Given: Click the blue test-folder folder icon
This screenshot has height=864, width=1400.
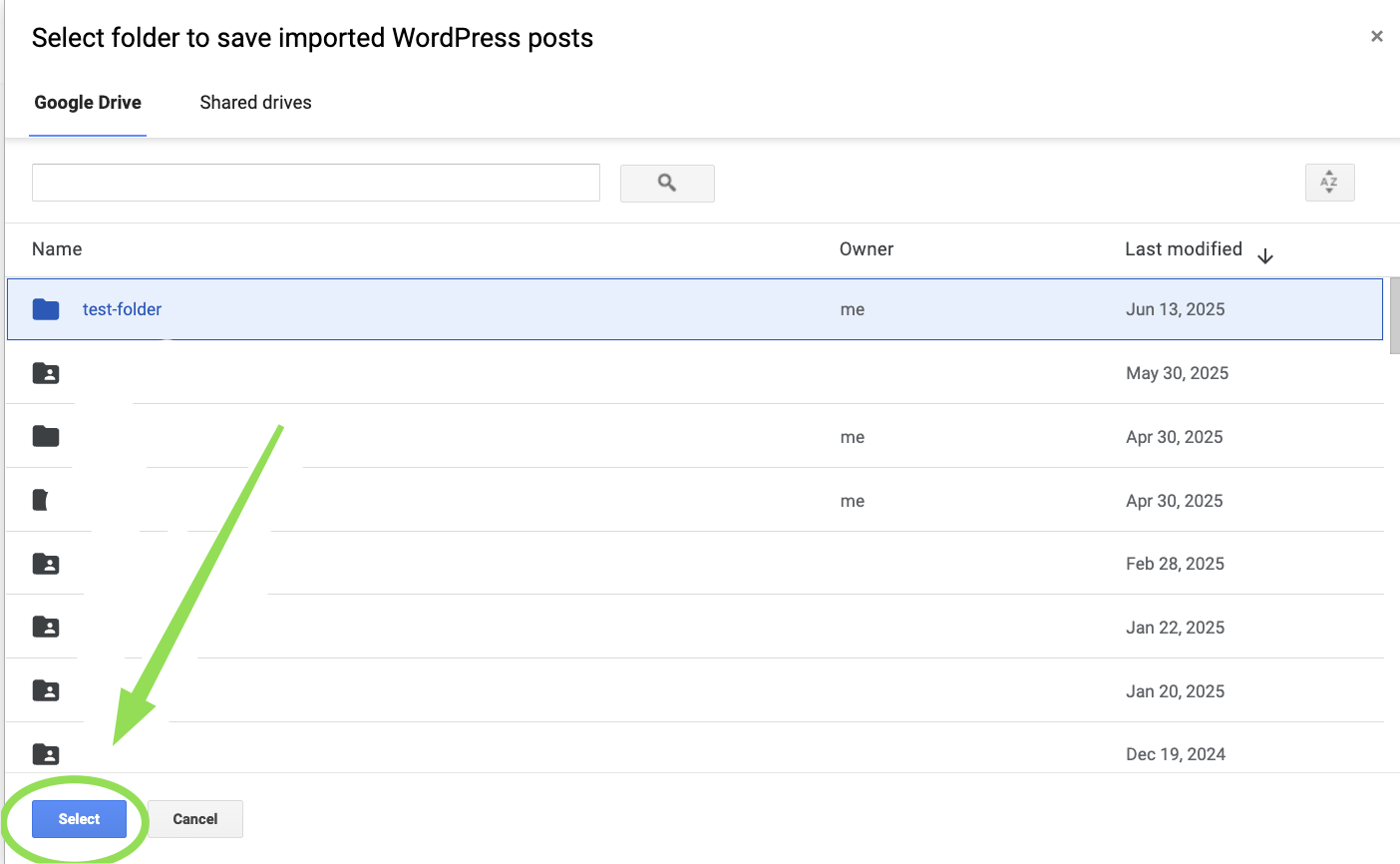Looking at the screenshot, I should [46, 309].
